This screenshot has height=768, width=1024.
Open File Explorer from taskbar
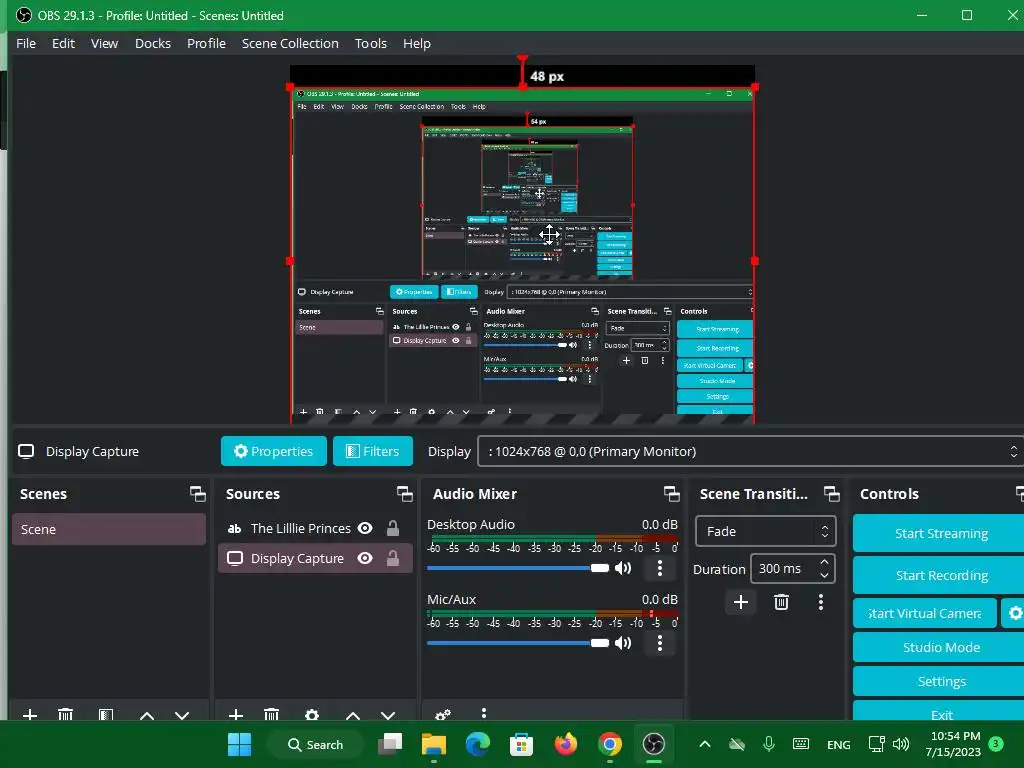[x=434, y=744]
